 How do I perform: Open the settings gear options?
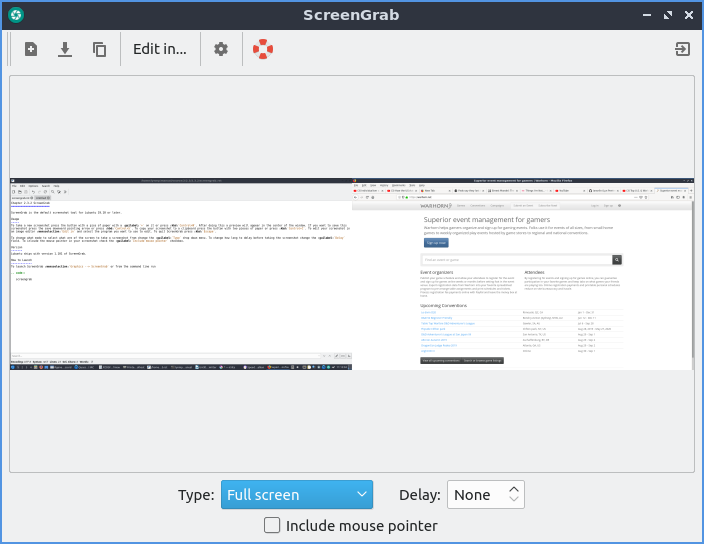pos(221,49)
